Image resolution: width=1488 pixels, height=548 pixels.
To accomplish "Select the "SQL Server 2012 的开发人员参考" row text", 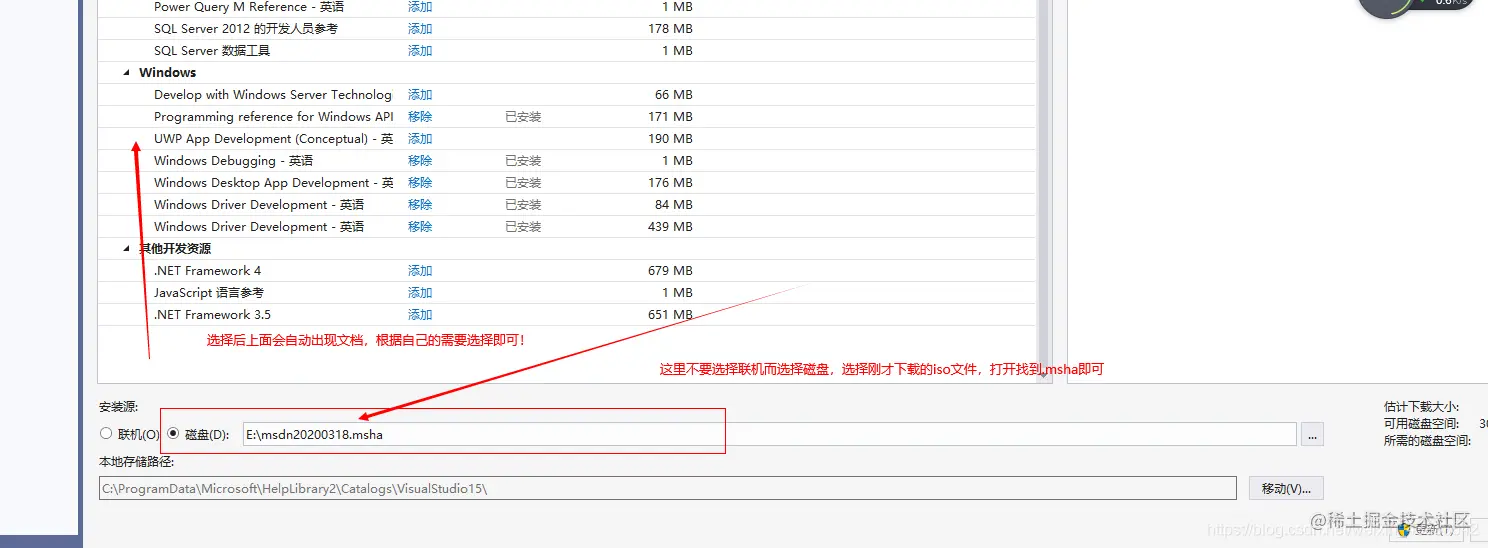I will tap(246, 29).
